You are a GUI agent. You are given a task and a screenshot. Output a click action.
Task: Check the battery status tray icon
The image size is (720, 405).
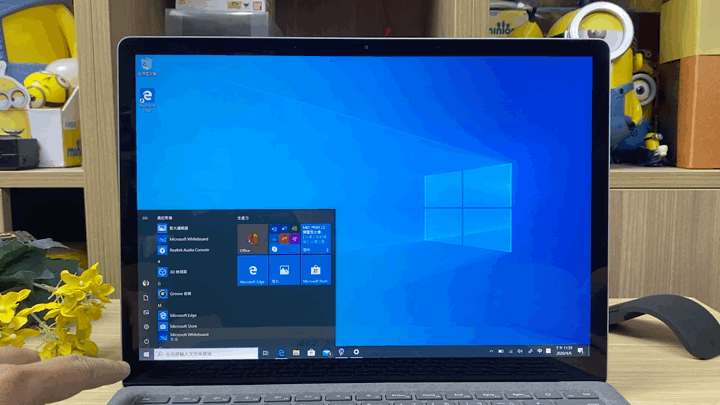[x=501, y=351]
